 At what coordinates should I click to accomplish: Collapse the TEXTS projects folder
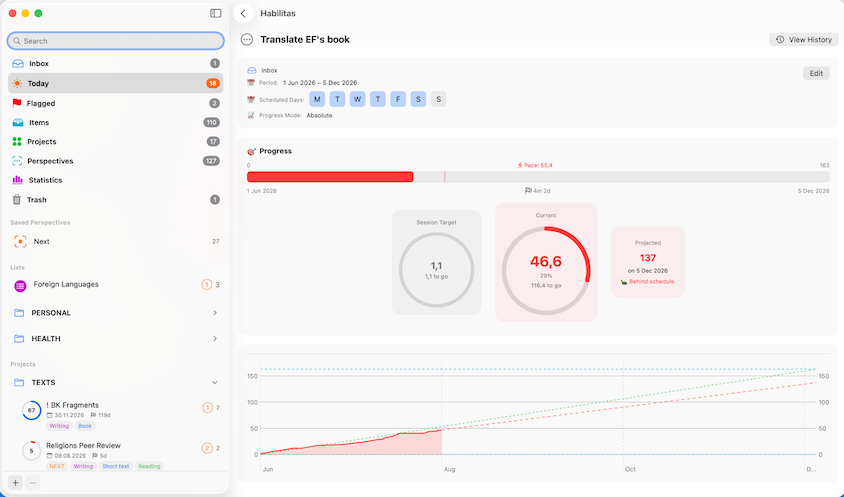215,382
